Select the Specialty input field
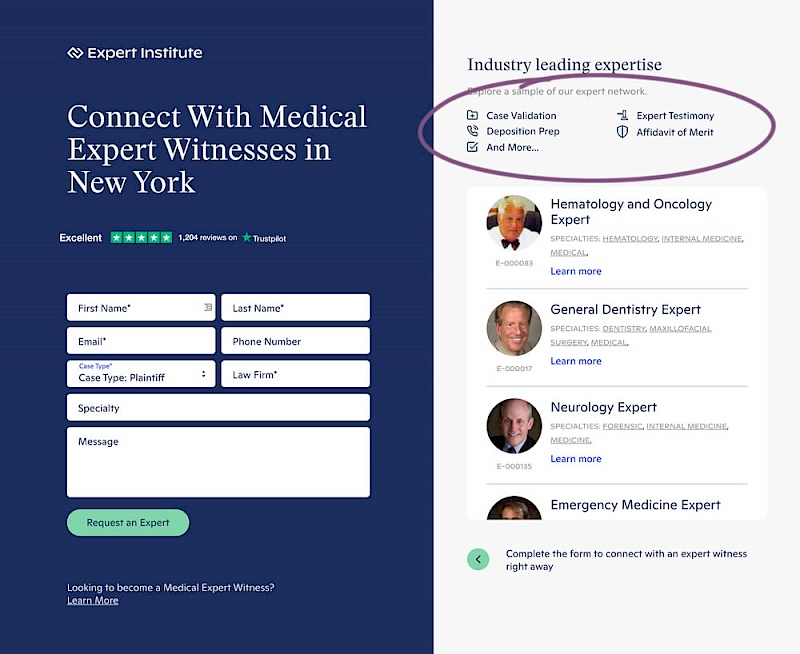 coord(218,408)
